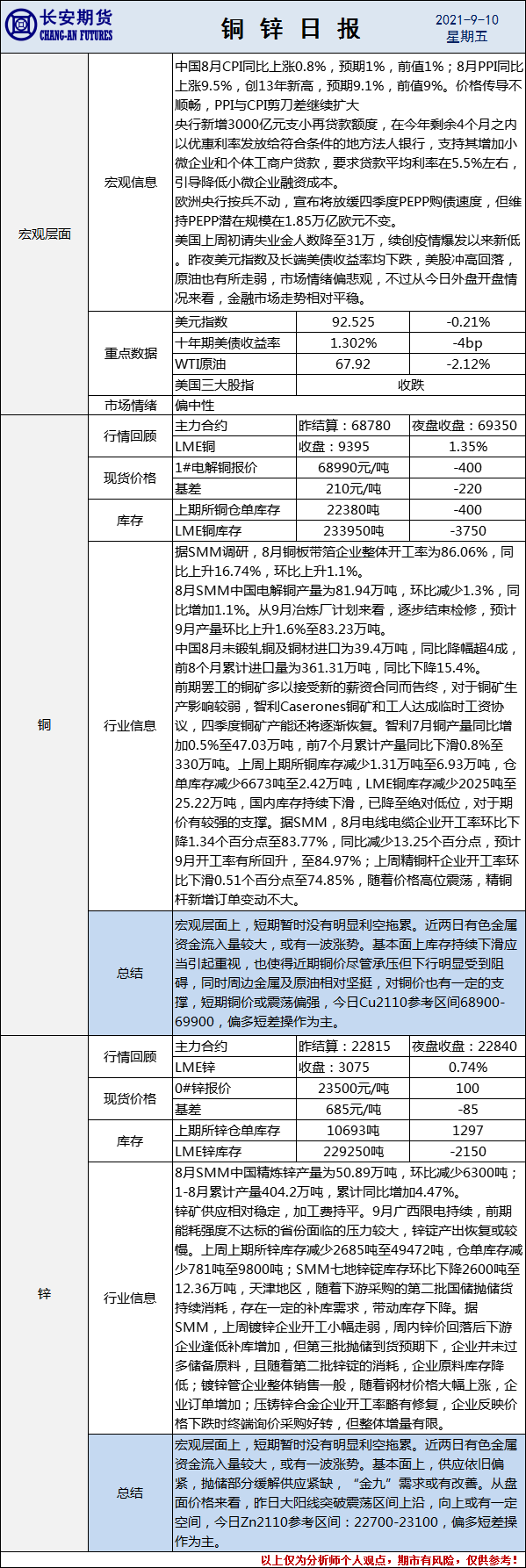Click the 宏观信息 row label
This screenshot has width=526, height=1568.
(131, 183)
